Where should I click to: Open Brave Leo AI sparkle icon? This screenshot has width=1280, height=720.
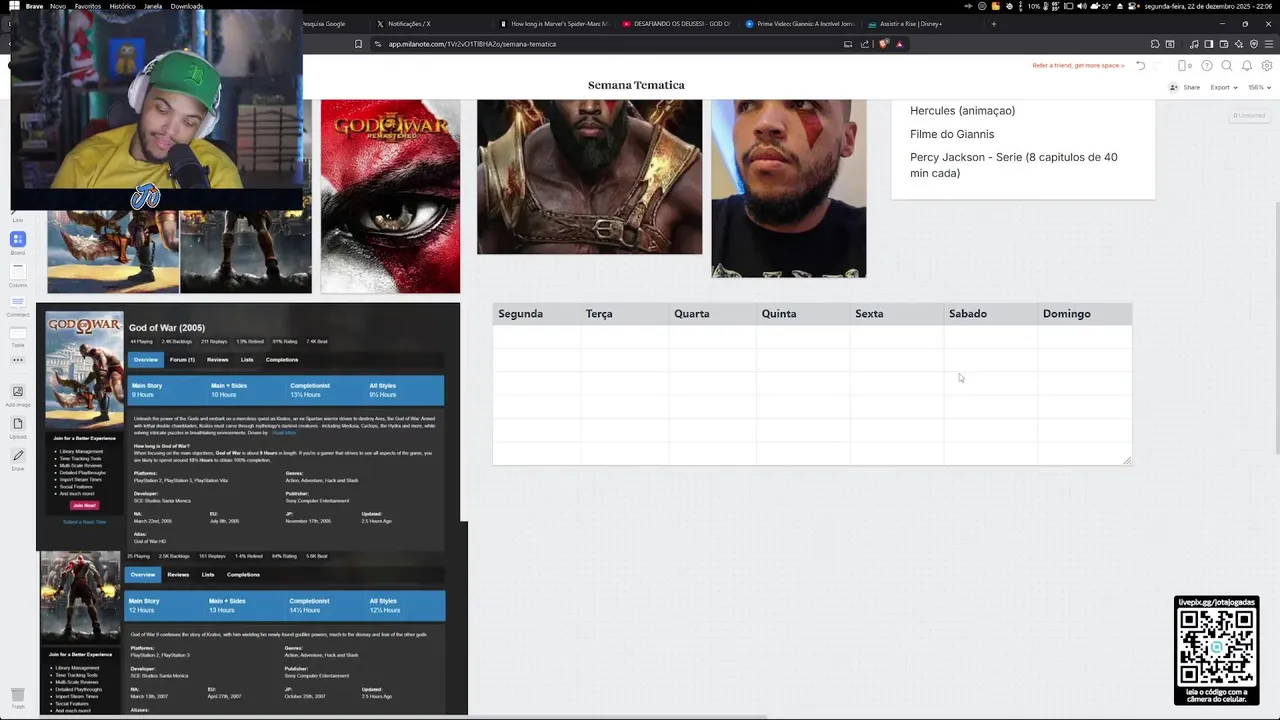pos(1239,44)
